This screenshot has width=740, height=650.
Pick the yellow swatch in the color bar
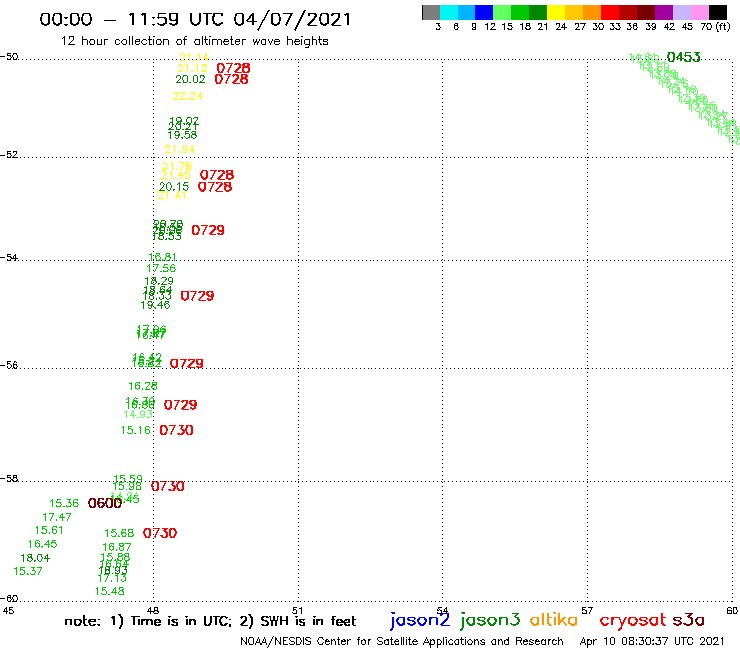(556, 12)
